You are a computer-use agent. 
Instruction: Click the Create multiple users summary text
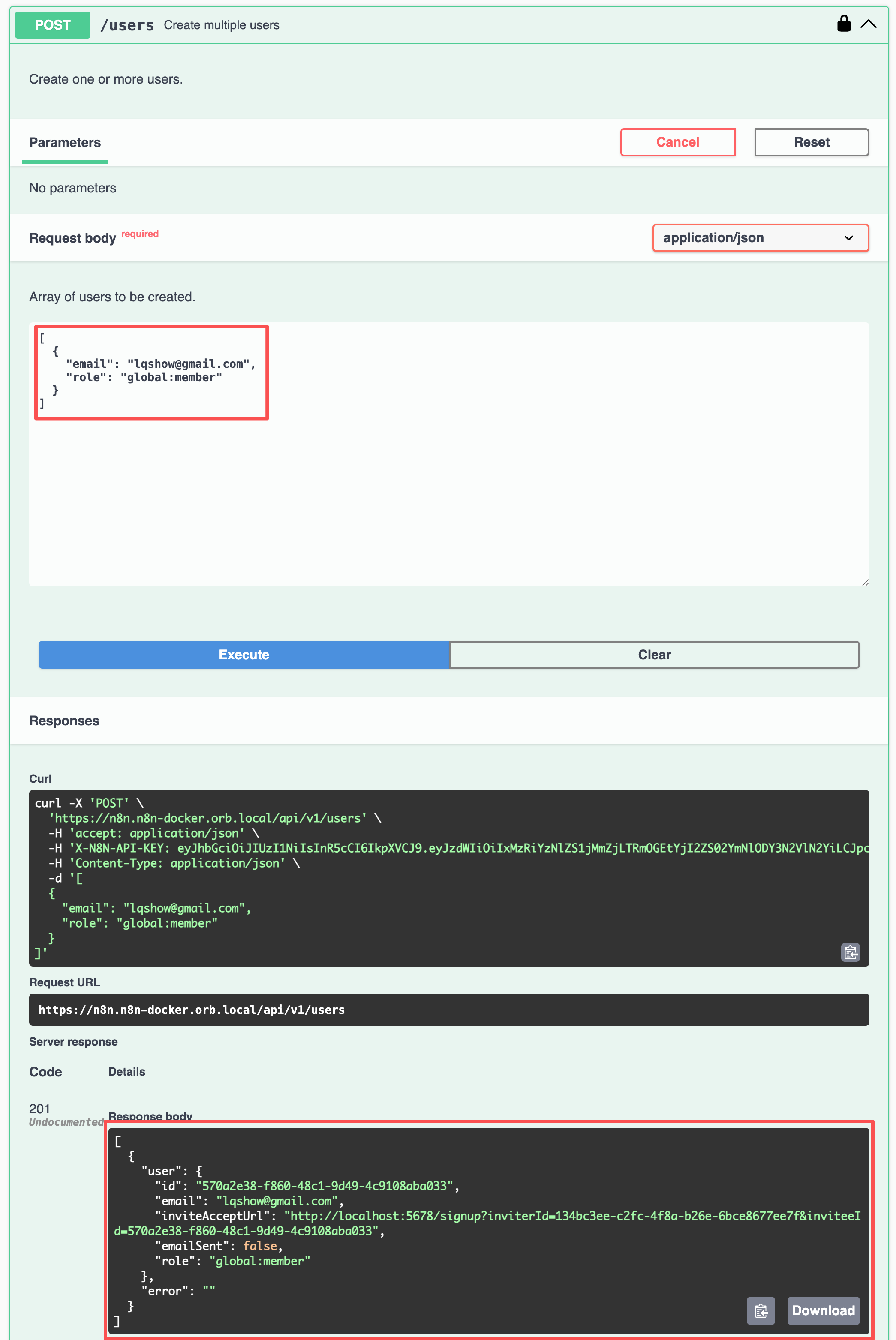(x=222, y=25)
